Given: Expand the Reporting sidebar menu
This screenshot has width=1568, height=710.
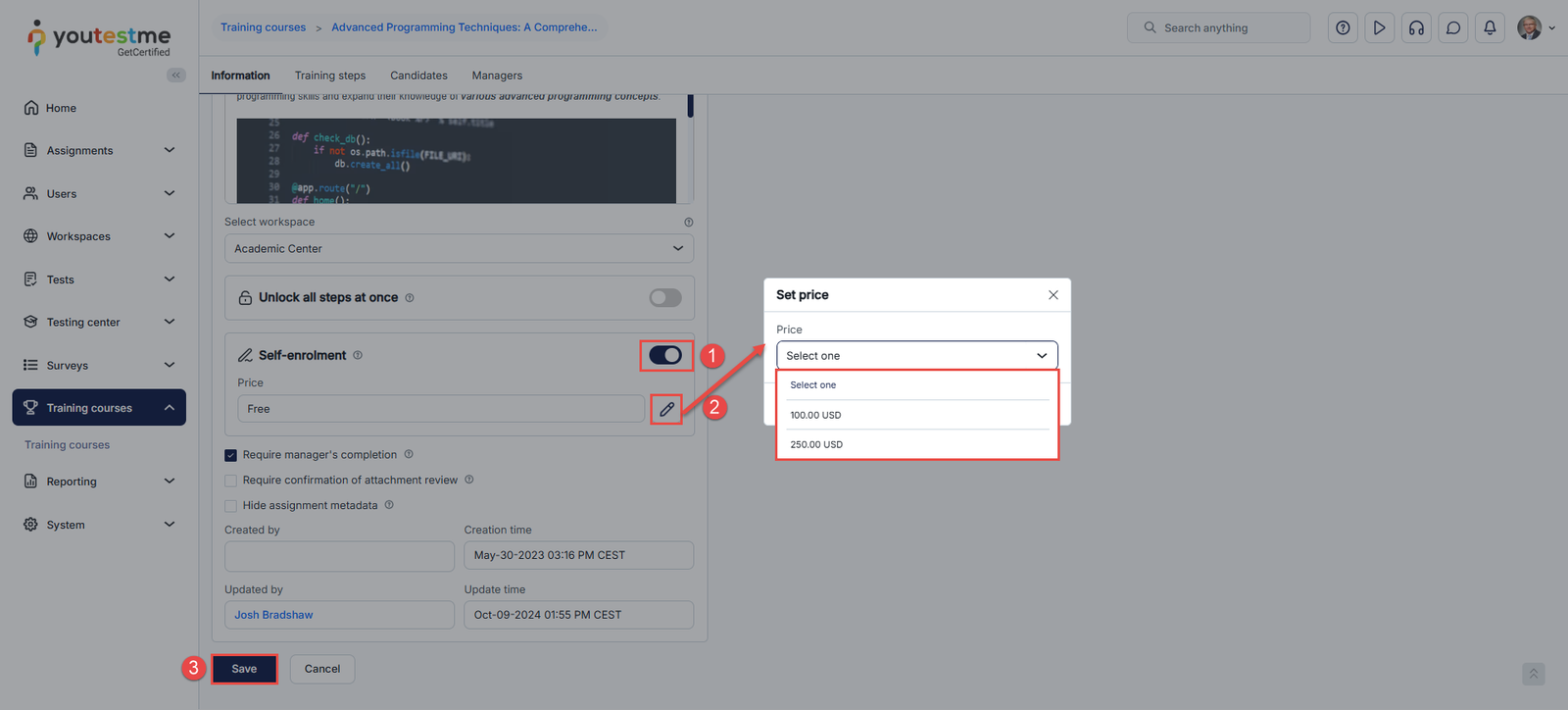Looking at the screenshot, I should [x=98, y=482].
